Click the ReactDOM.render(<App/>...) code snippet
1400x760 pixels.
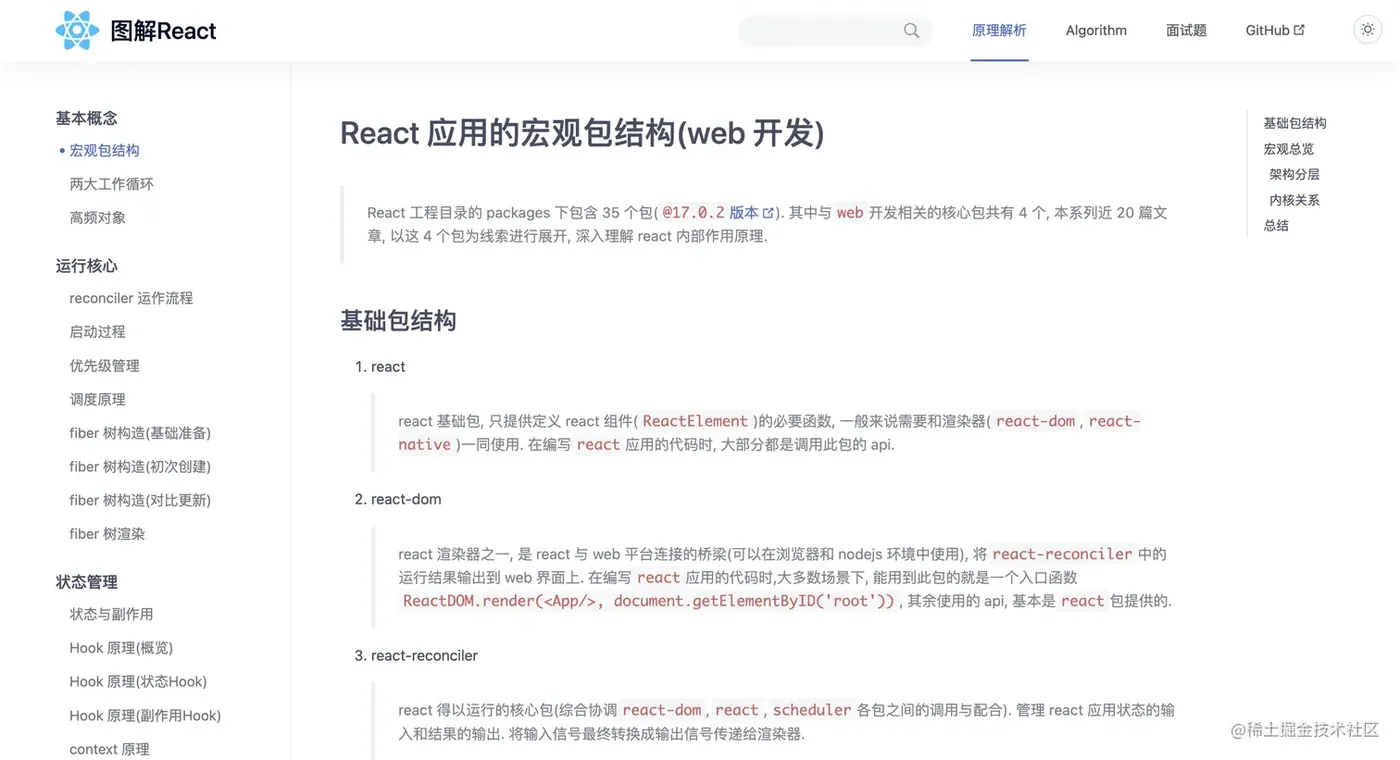tap(648, 601)
